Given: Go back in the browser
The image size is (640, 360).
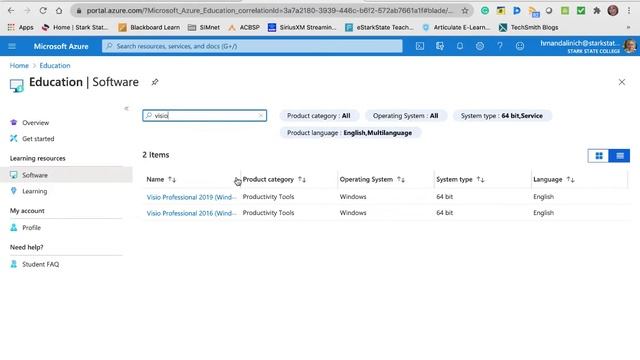Looking at the screenshot, I should coord(11,11).
